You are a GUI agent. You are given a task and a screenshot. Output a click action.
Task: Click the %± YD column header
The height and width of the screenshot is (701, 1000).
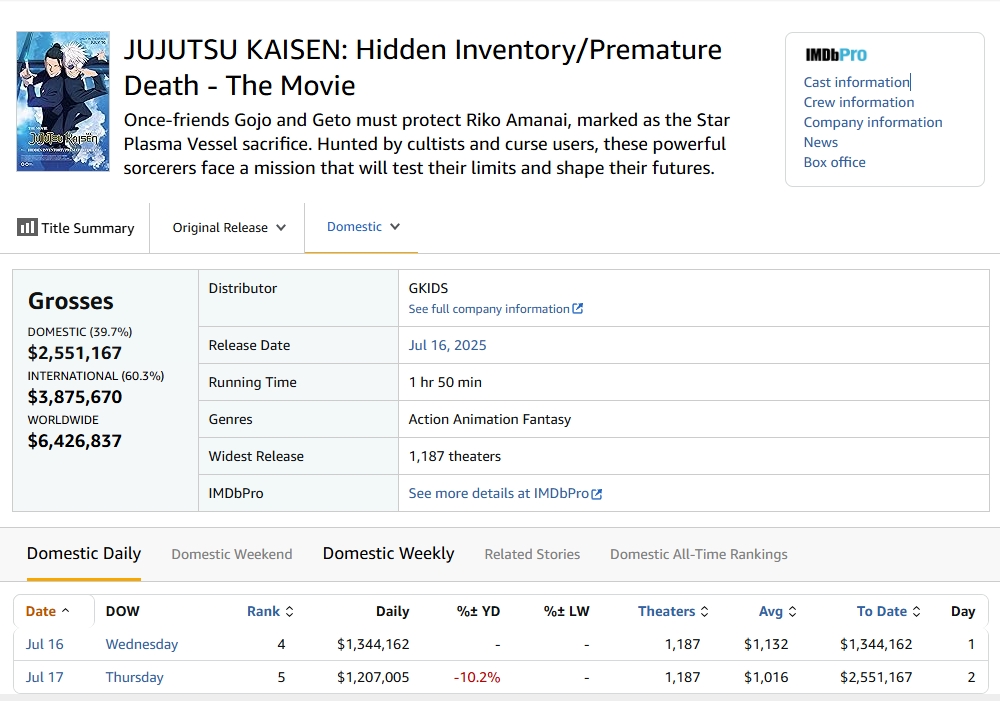(x=478, y=611)
